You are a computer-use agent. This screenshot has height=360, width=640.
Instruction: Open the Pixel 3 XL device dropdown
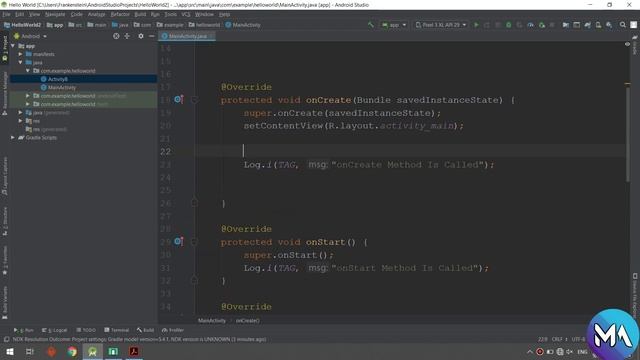(441, 25)
